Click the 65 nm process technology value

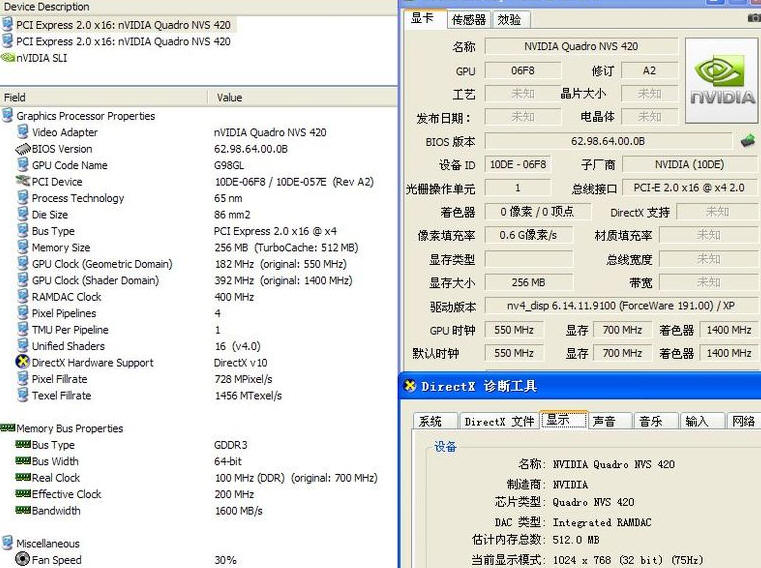coord(228,198)
